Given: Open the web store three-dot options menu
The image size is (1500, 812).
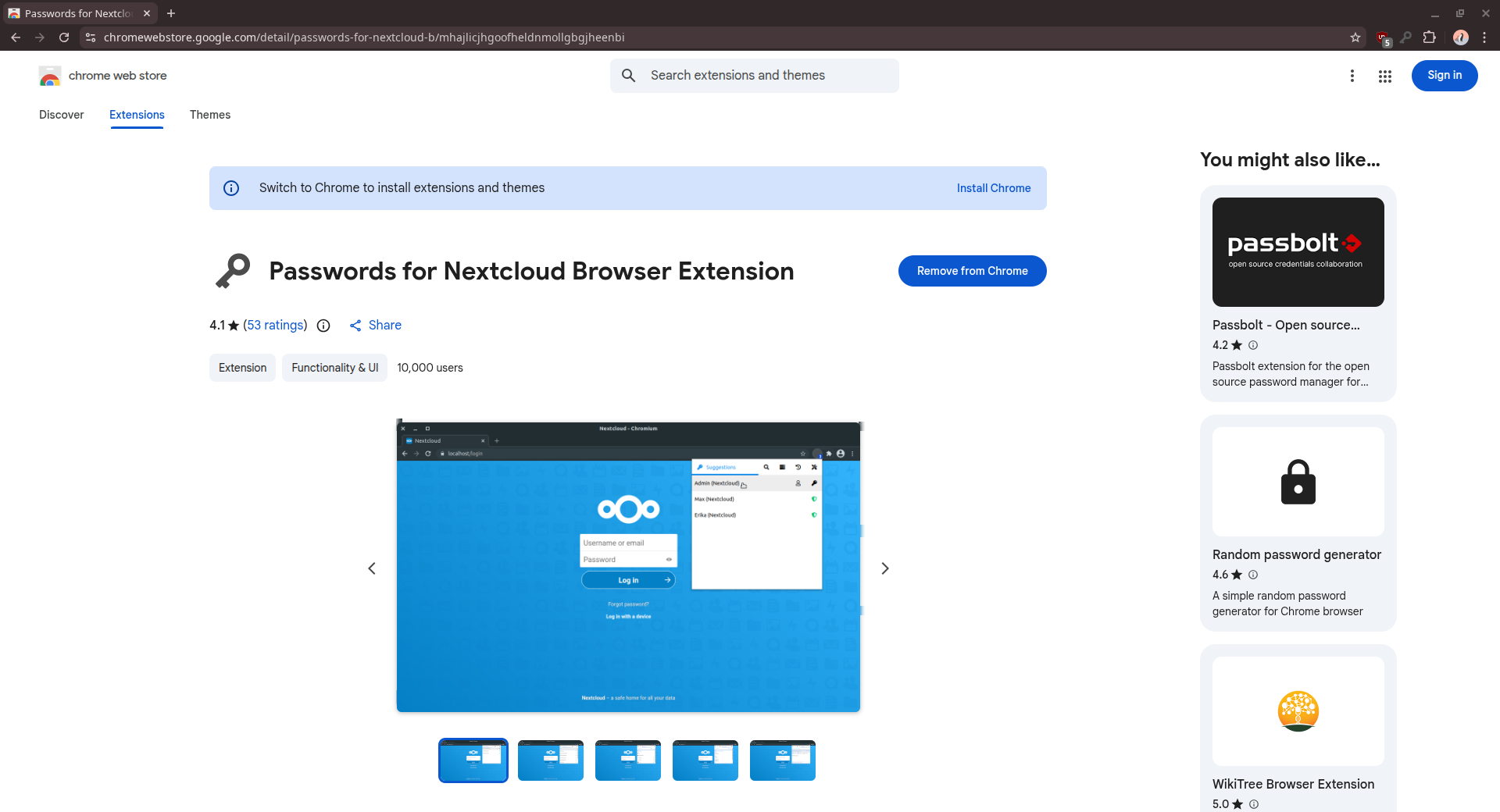Looking at the screenshot, I should coord(1352,76).
